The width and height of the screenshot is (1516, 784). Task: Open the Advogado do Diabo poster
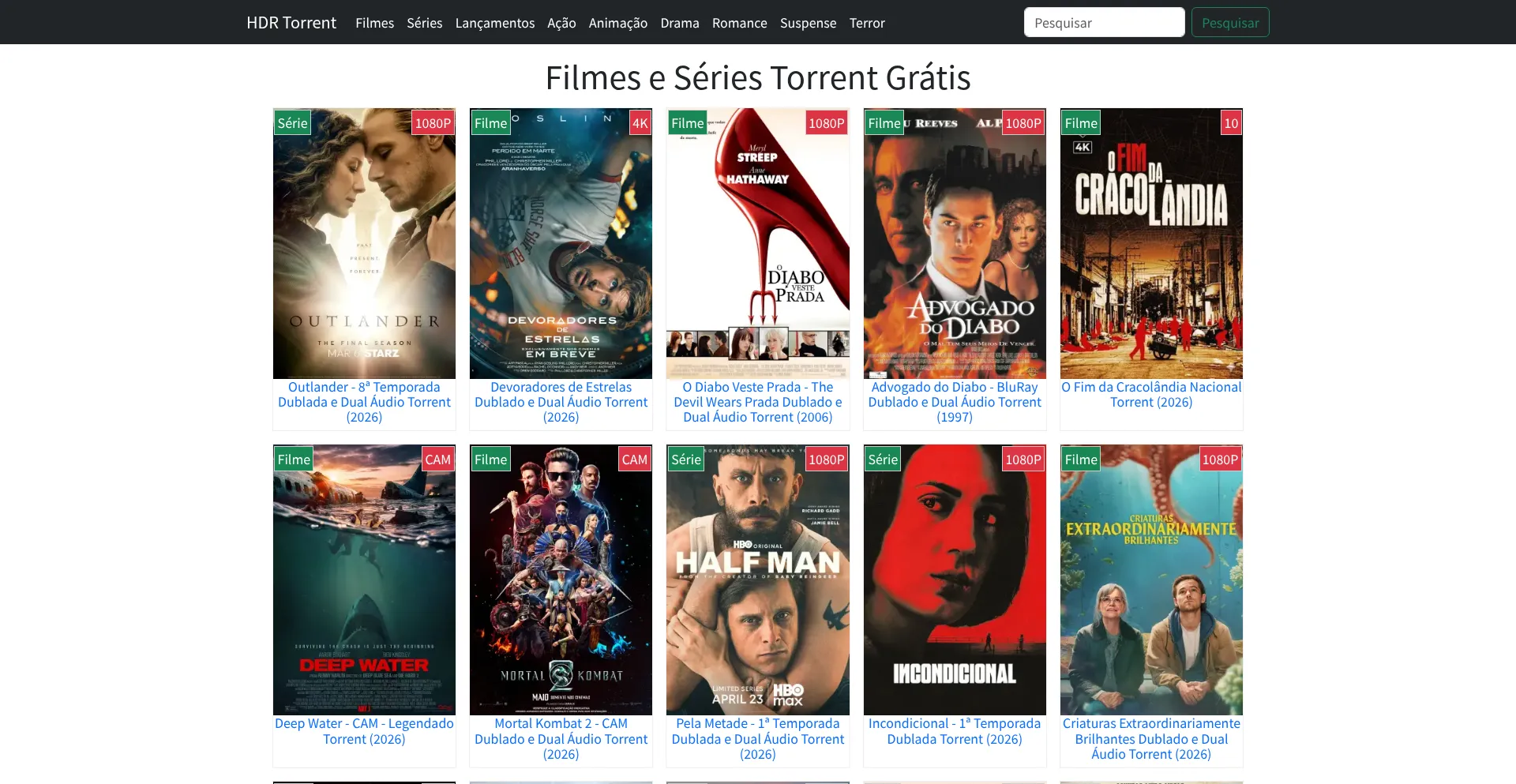click(955, 243)
